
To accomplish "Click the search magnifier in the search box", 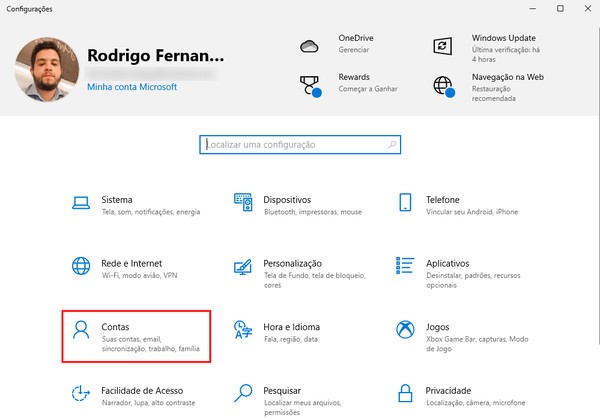I will pyautogui.click(x=392, y=145).
